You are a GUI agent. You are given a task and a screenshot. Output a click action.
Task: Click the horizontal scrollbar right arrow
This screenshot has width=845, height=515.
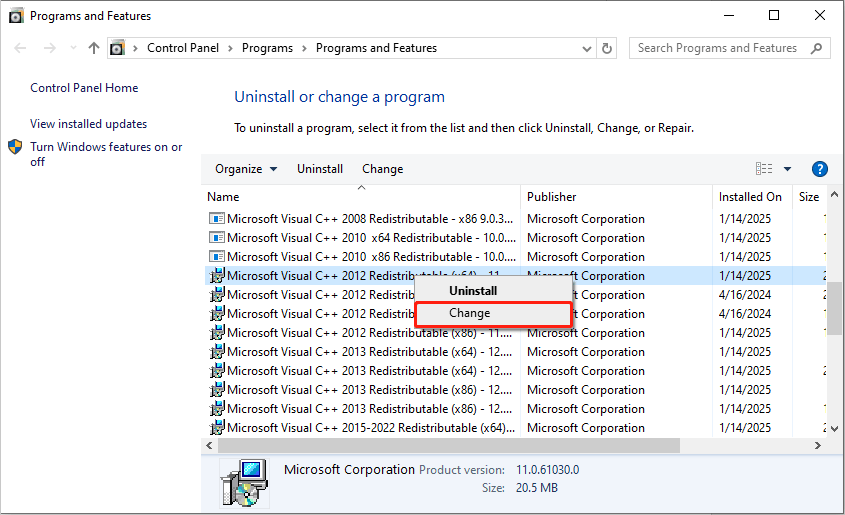pos(818,446)
